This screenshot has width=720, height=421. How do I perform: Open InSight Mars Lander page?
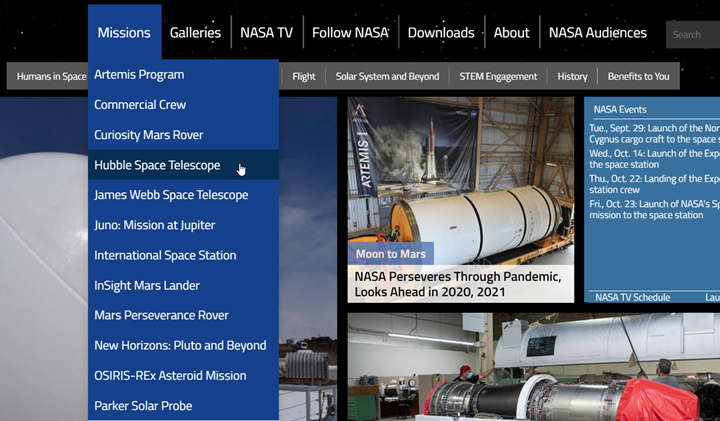[x=183, y=286]
